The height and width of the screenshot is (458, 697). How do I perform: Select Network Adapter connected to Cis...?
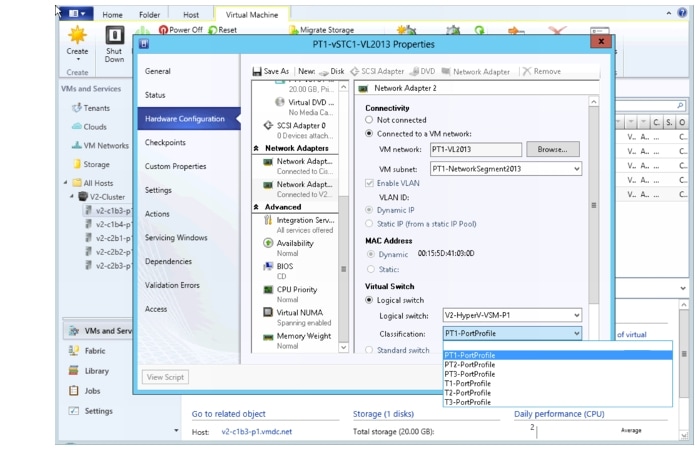coord(298,166)
